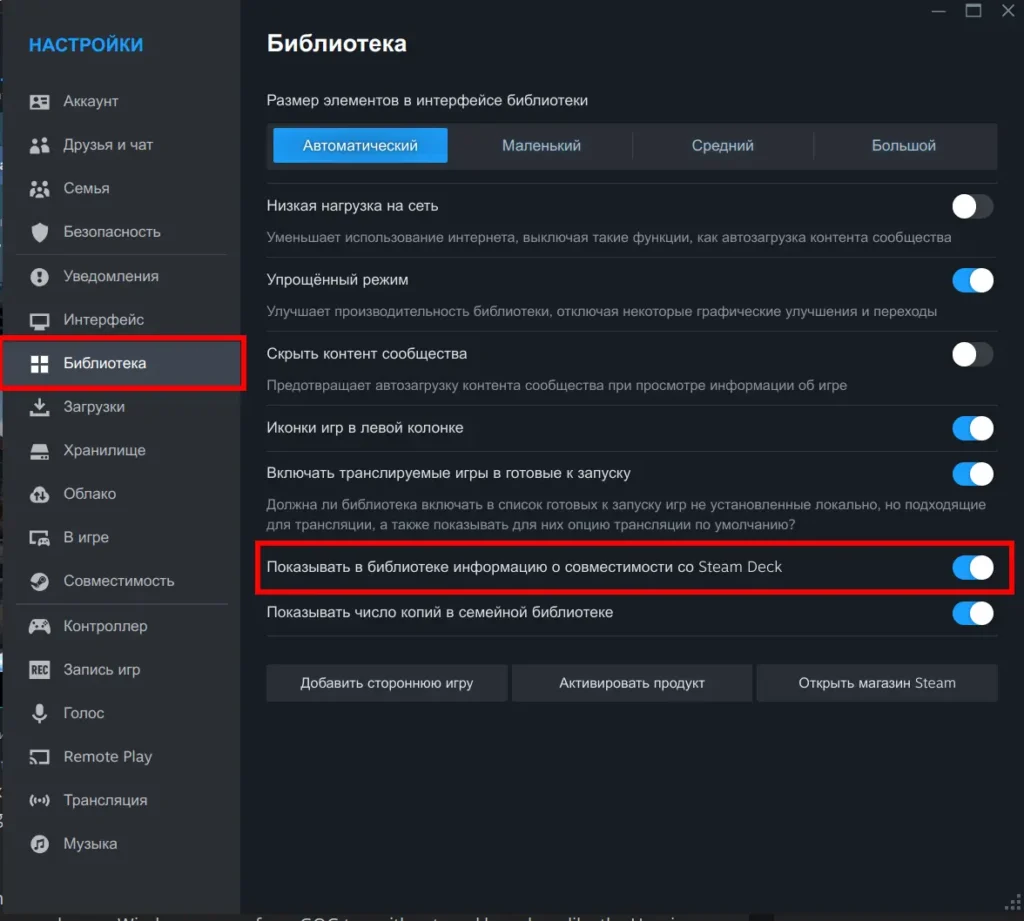The image size is (1024, 921).
Task: Toggle Включать транслируемые игры switch
Action: point(972,474)
